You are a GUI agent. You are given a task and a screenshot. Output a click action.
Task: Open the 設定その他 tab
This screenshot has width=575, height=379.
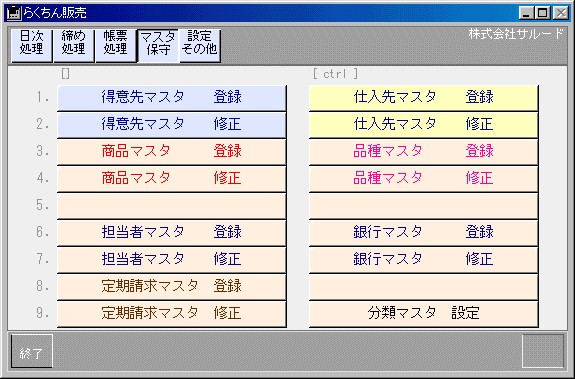click(x=200, y=46)
